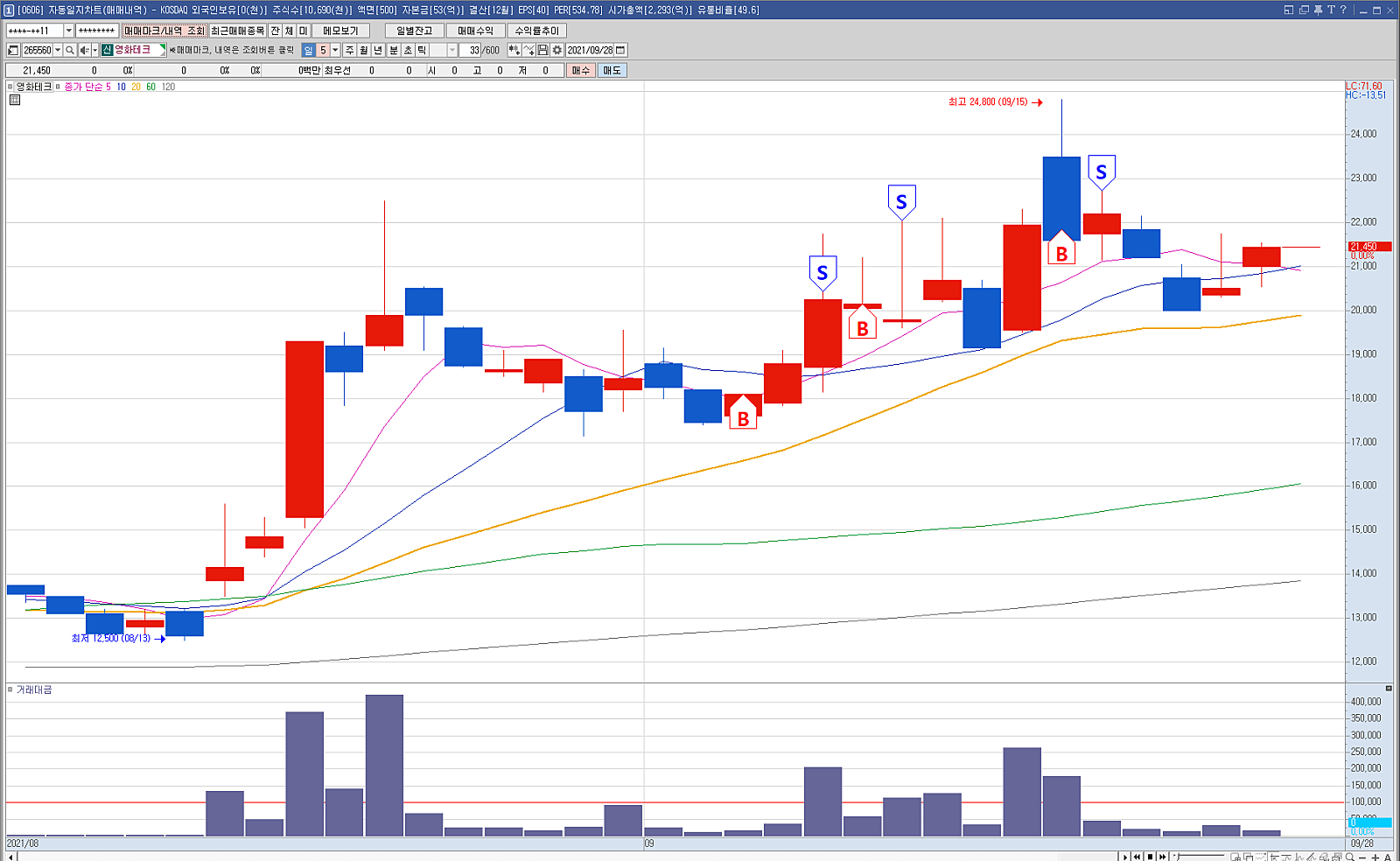The width and height of the screenshot is (1400, 861).
Task: Click the fast-forward button in chart playback
Action: click(x=1162, y=857)
